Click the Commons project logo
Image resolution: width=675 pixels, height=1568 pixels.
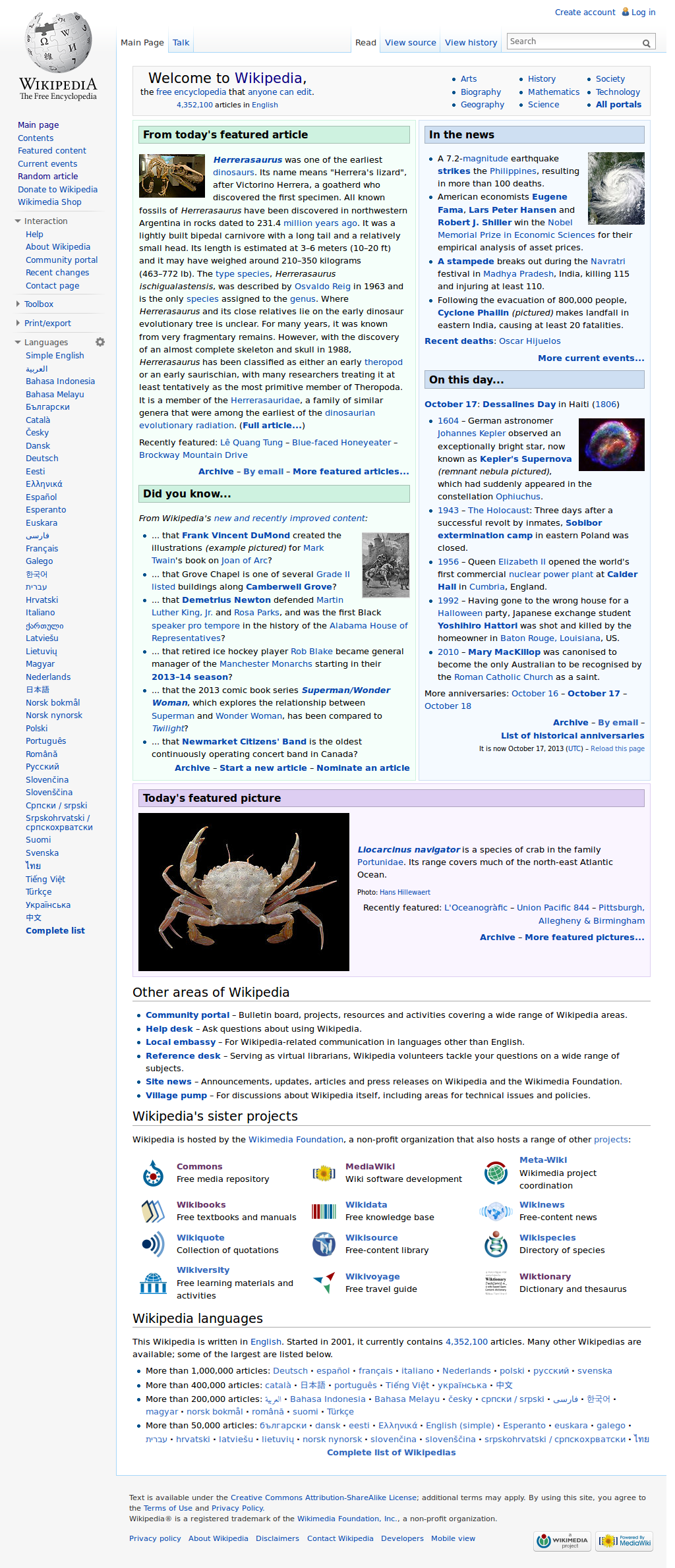click(153, 1173)
